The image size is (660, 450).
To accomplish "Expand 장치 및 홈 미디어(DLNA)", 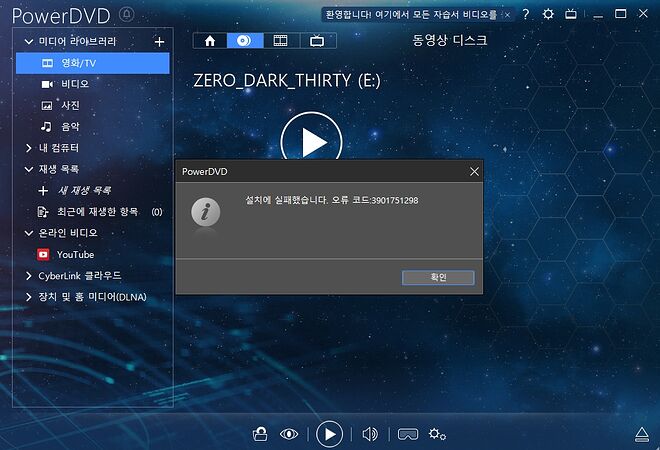I will point(28,297).
